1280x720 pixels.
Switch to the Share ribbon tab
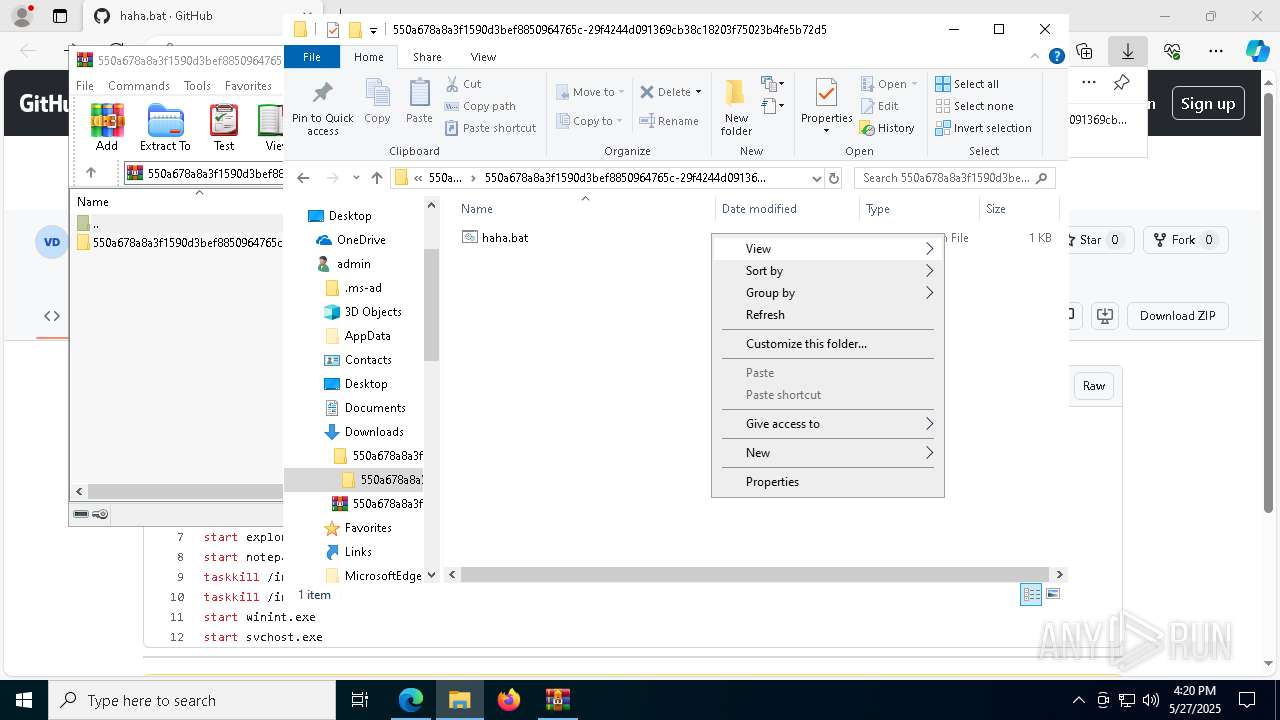[x=427, y=57]
